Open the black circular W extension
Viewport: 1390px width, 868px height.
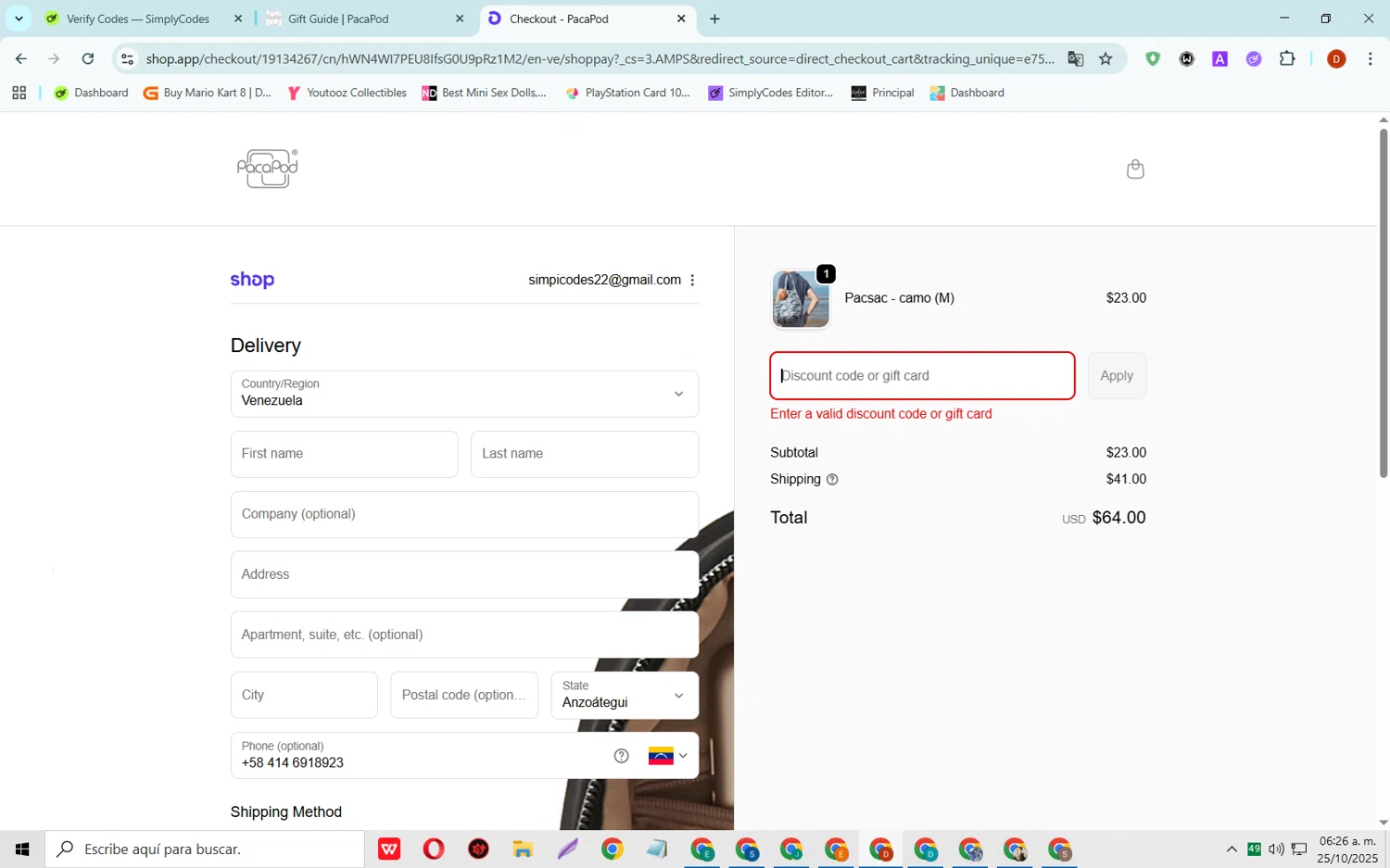point(1186,58)
